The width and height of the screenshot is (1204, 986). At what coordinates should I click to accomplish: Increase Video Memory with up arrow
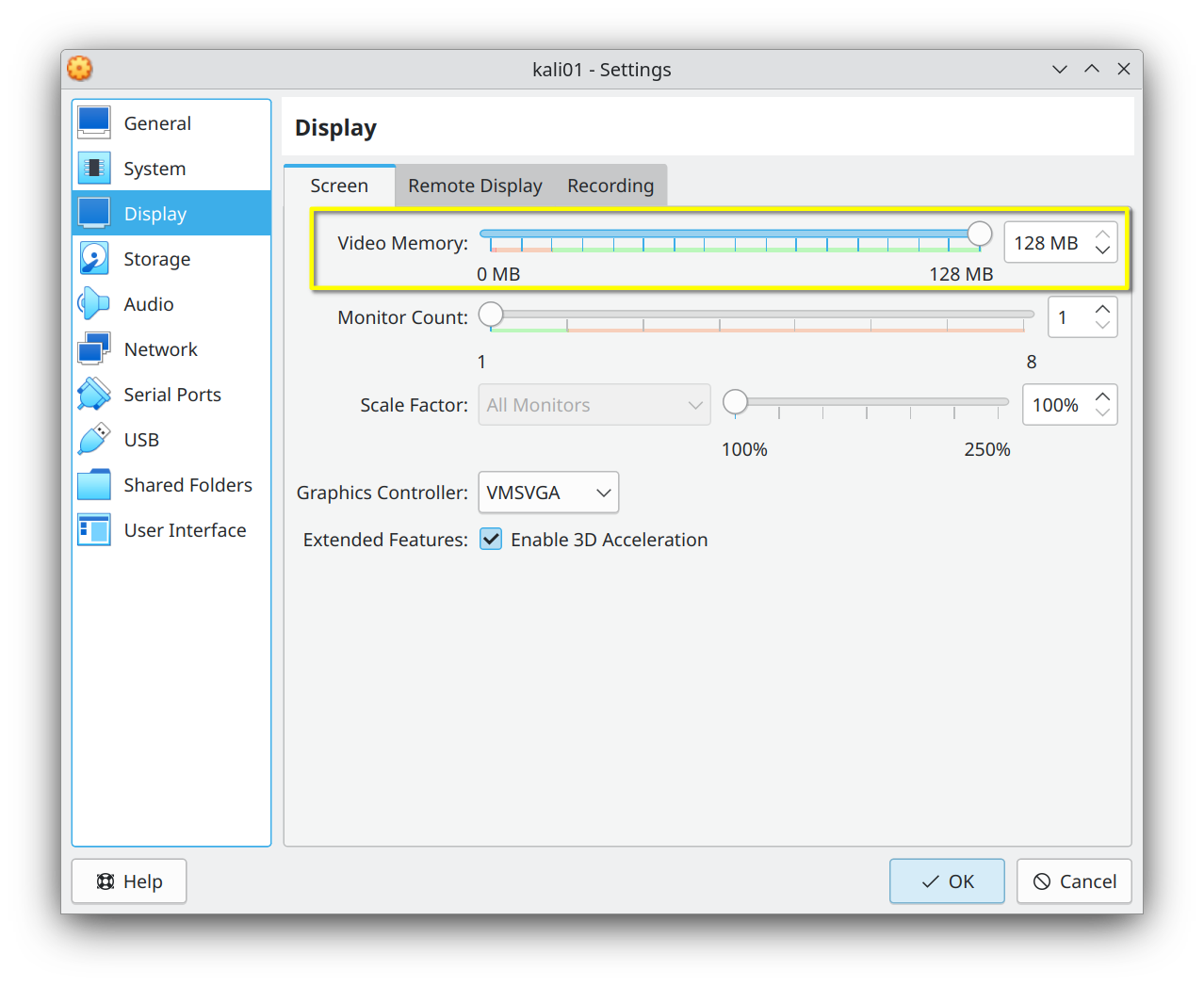[x=1102, y=234]
